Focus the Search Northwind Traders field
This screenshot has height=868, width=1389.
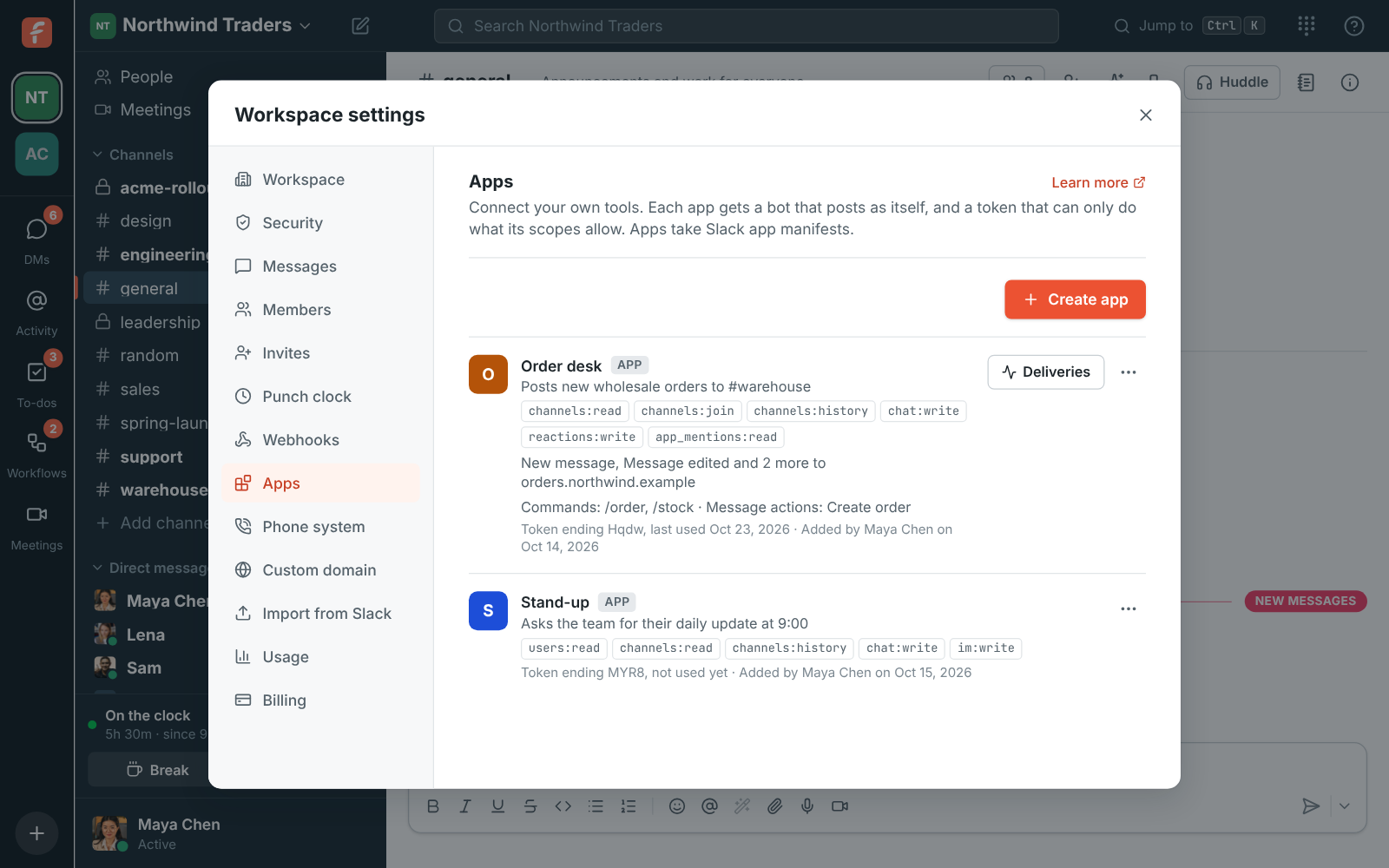point(747,26)
